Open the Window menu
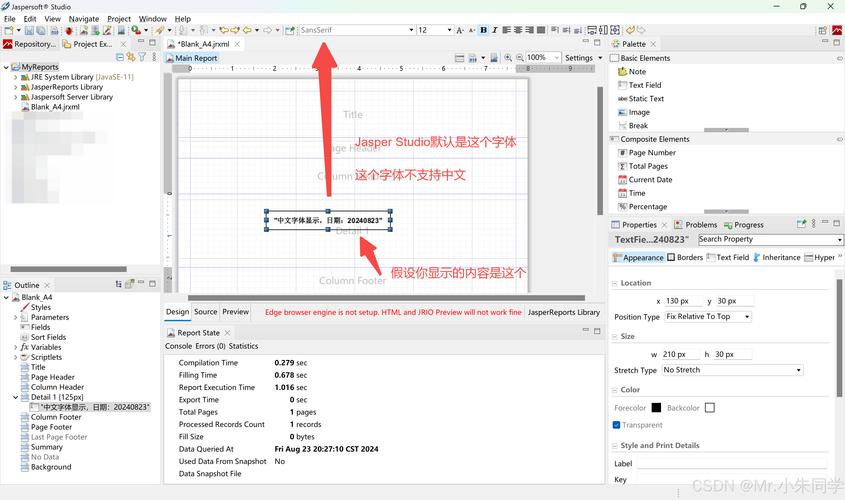Screen dimensions: 845x500 [x=153, y=18]
